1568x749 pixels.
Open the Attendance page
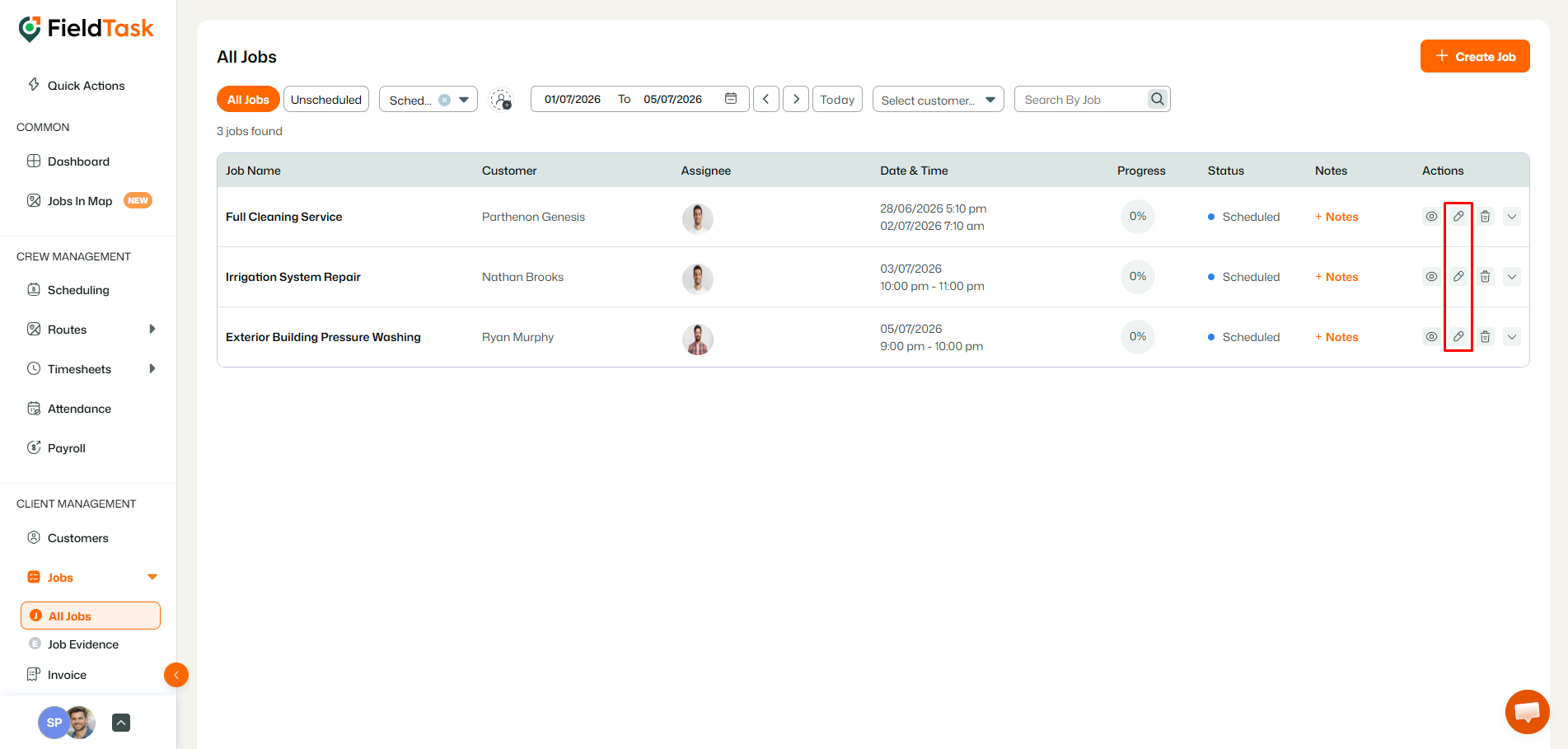(69, 409)
